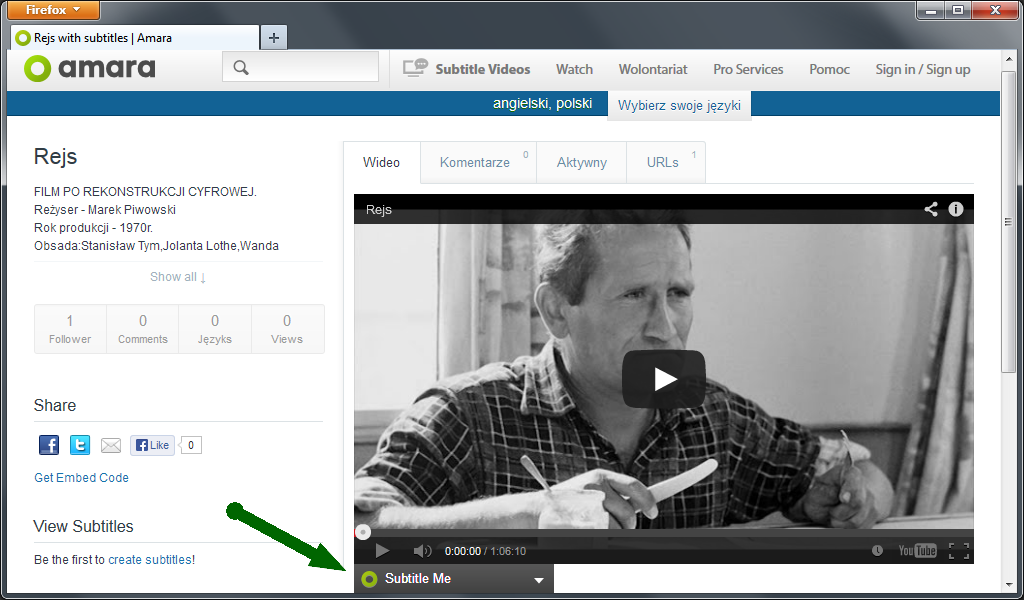1024x600 pixels.
Task: Click the 0:00:00 / 1:06:10 time display
Action: 485,551
